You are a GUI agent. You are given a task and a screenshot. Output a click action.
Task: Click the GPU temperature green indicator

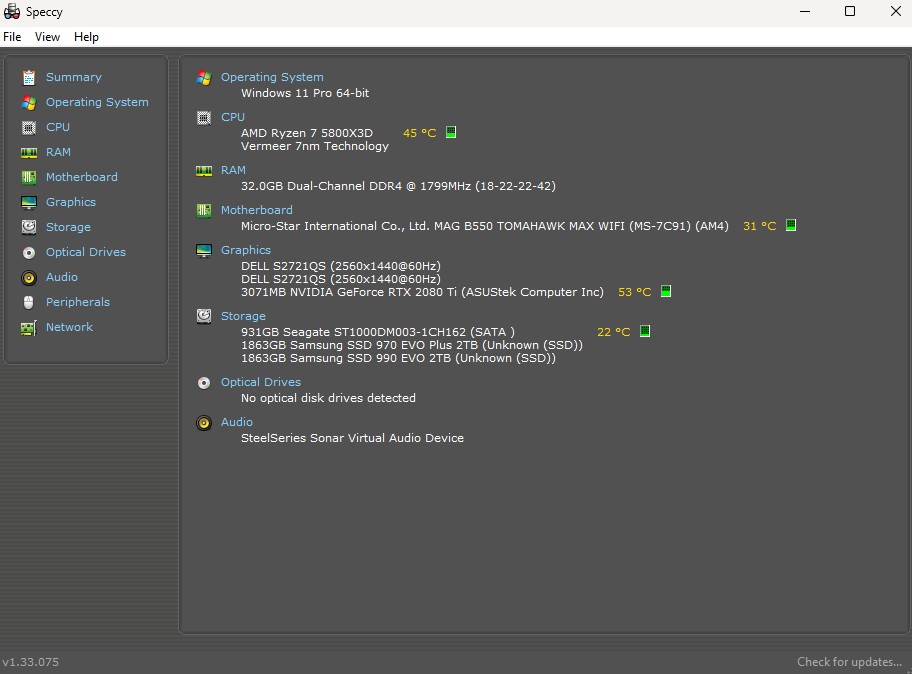click(x=666, y=291)
